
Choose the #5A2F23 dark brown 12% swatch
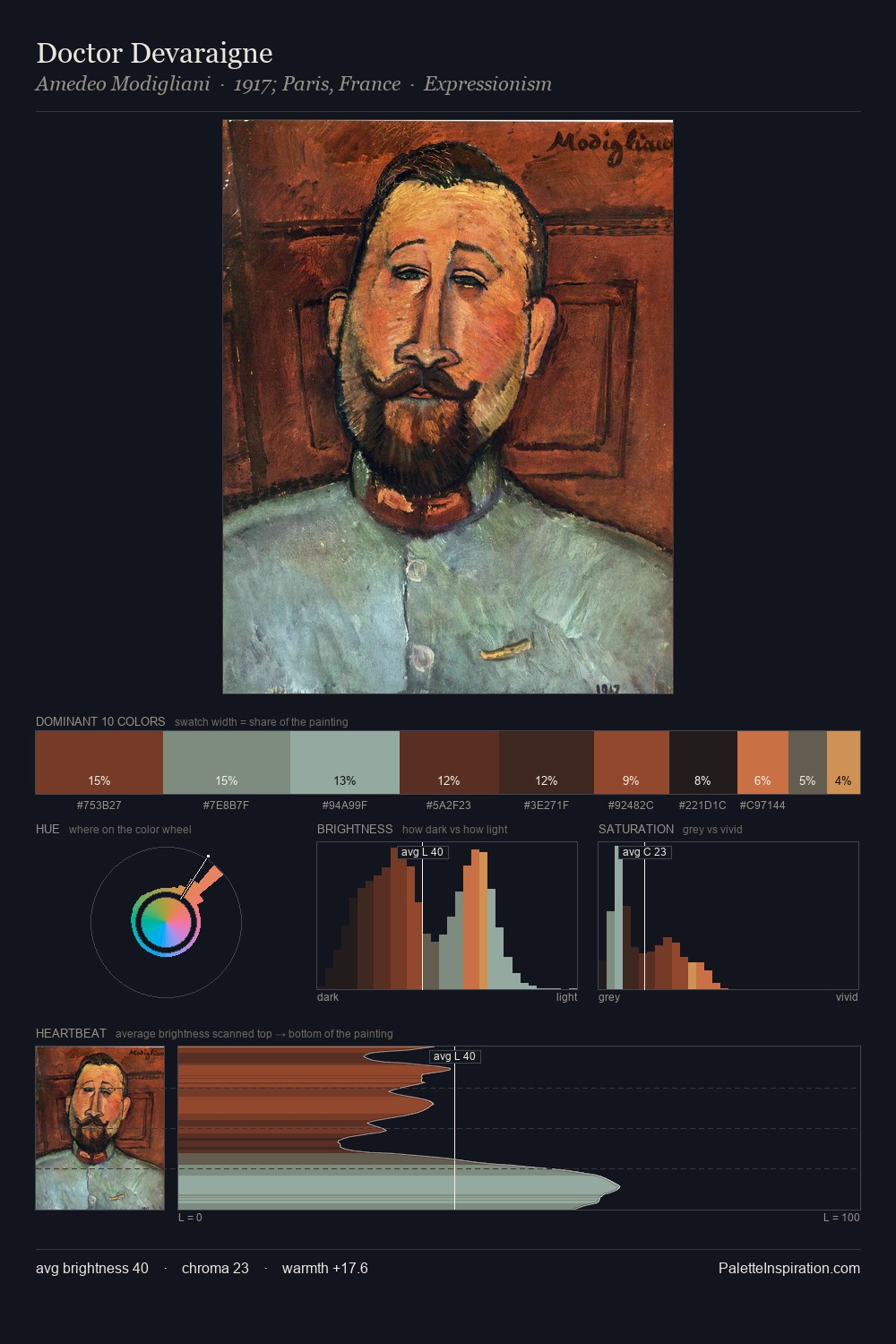point(449,762)
